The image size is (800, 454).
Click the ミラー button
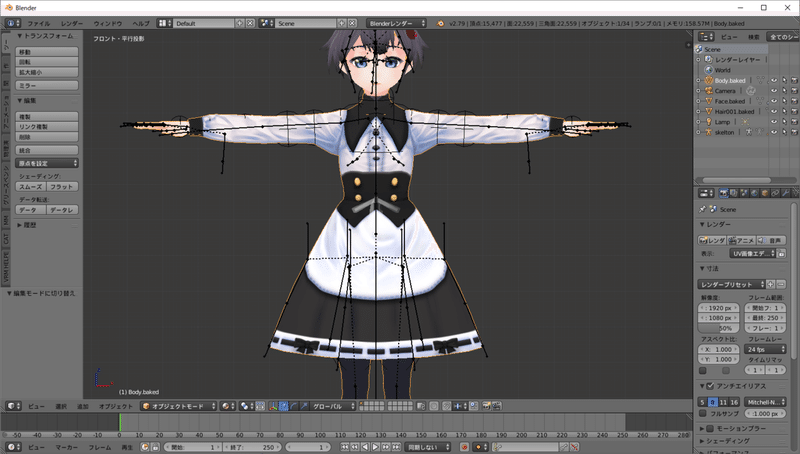47,86
